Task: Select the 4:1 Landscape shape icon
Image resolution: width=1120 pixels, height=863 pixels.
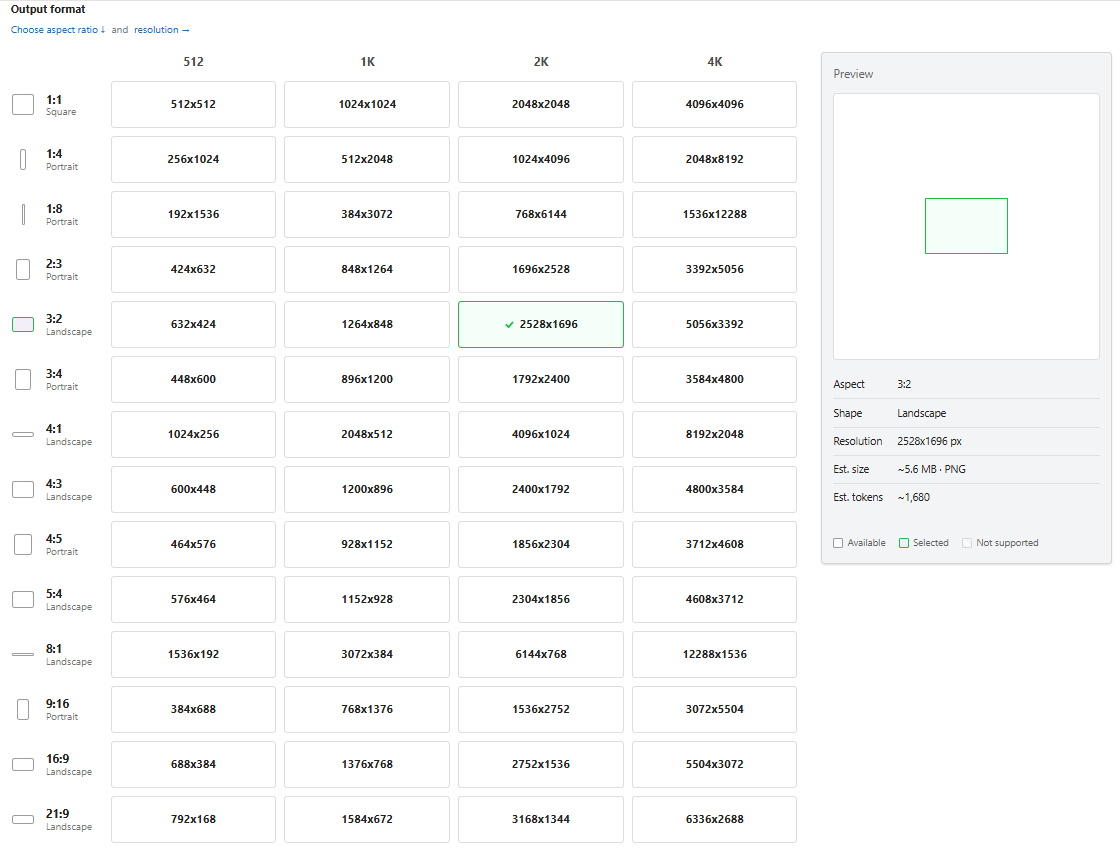Action: tap(23, 434)
